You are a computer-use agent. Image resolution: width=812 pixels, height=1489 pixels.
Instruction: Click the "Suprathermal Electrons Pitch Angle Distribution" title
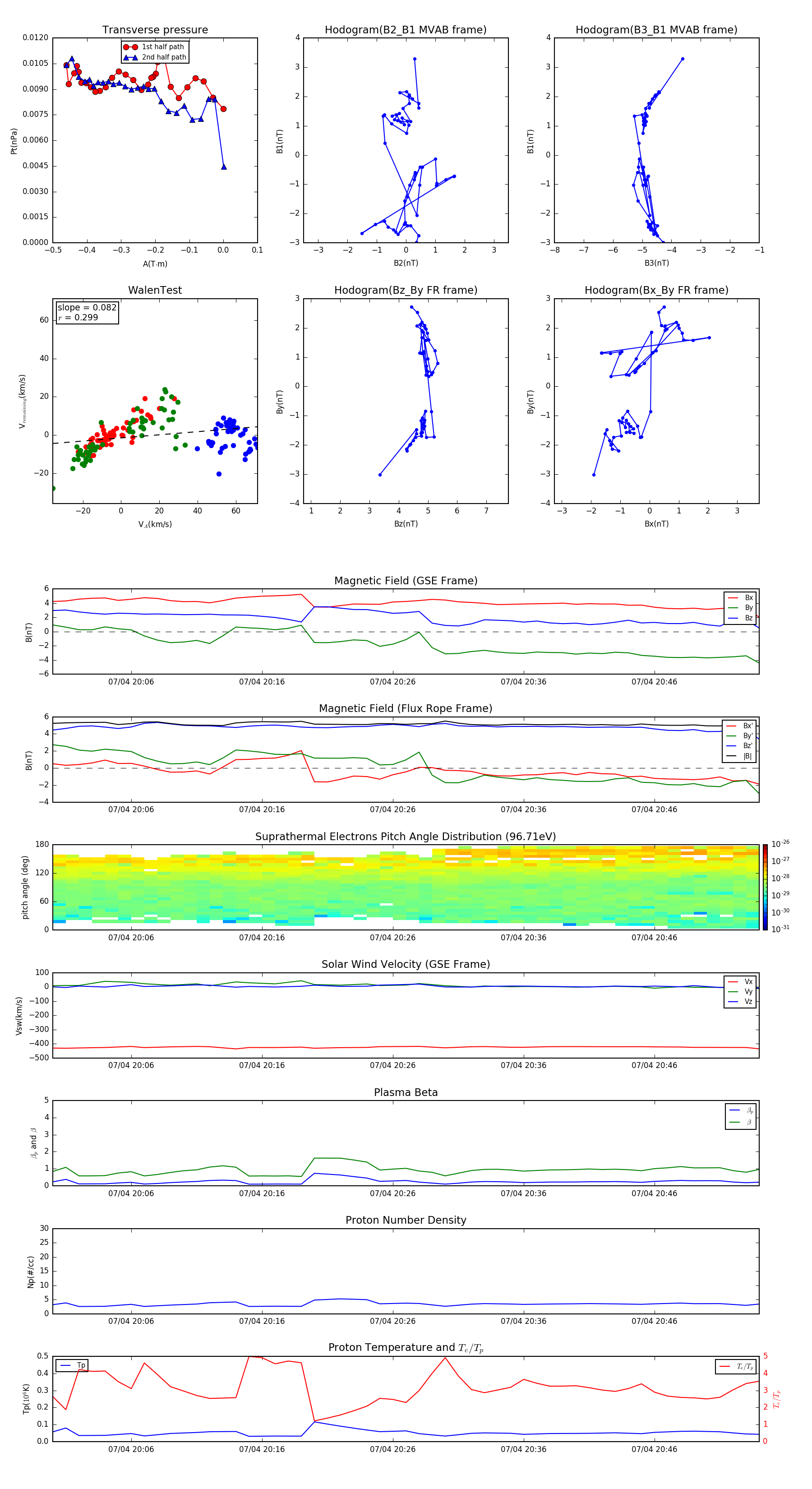tap(406, 837)
